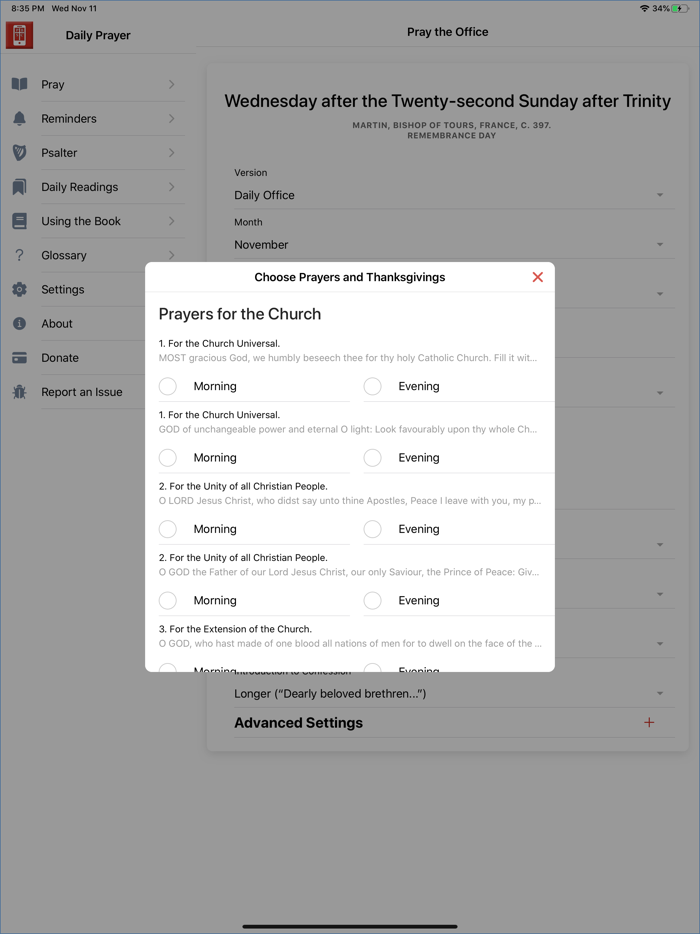Select Morning for O GOD the Father prayer

168,600
